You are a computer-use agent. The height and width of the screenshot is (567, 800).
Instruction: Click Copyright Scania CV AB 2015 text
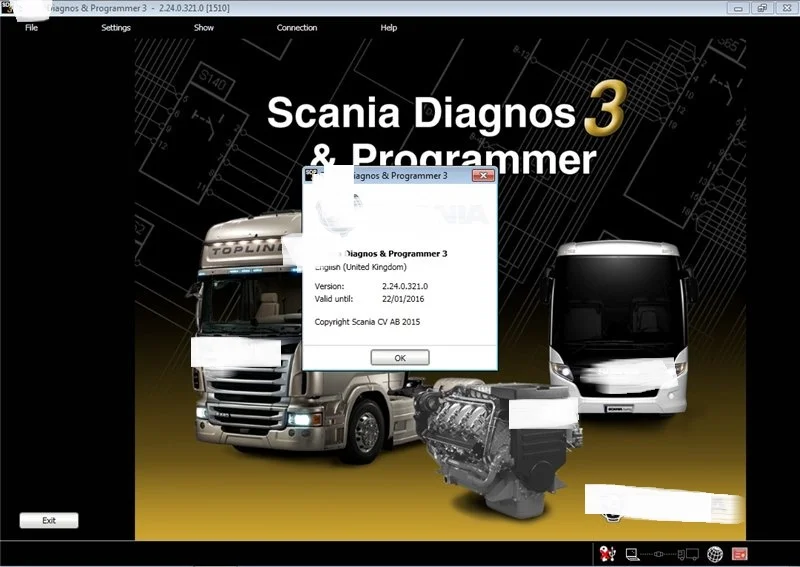(367, 322)
